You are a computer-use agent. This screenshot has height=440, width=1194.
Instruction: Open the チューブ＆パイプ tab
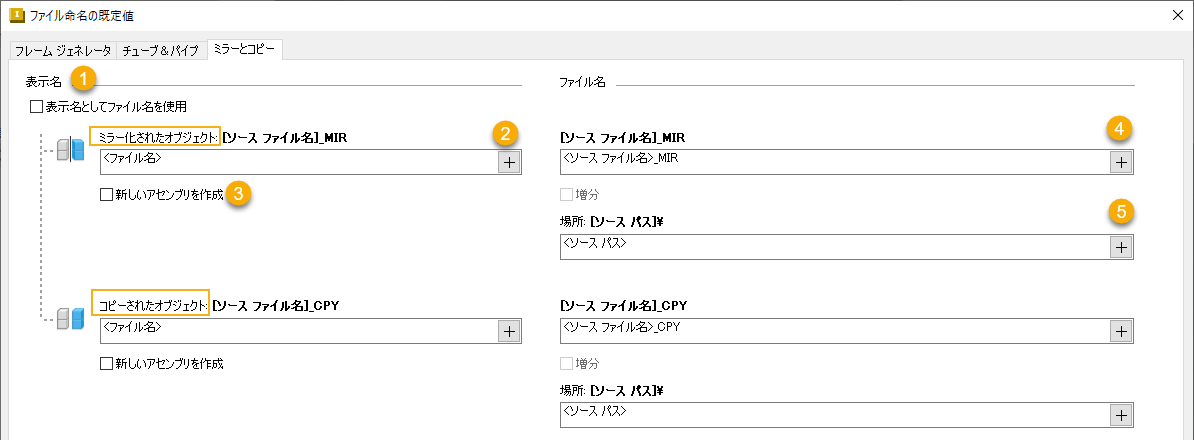(x=162, y=50)
